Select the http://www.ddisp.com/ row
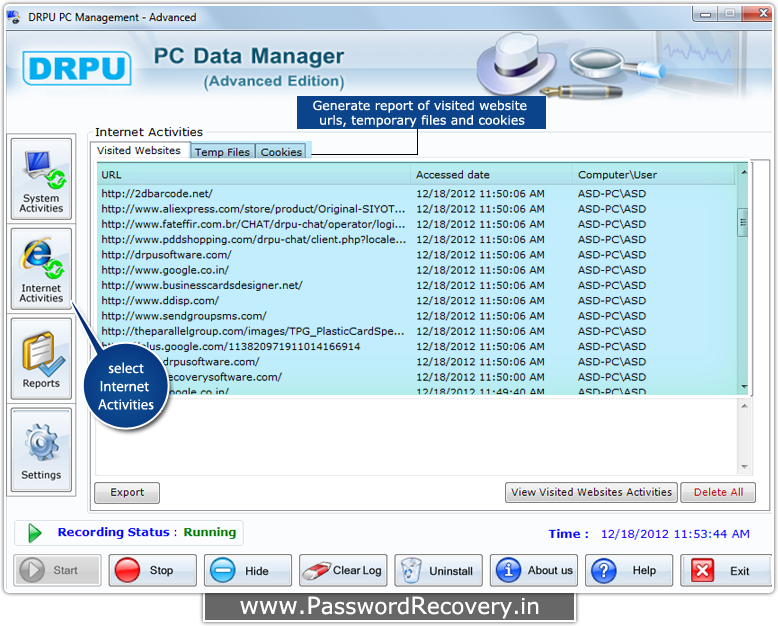The image size is (778, 626). click(x=417, y=301)
